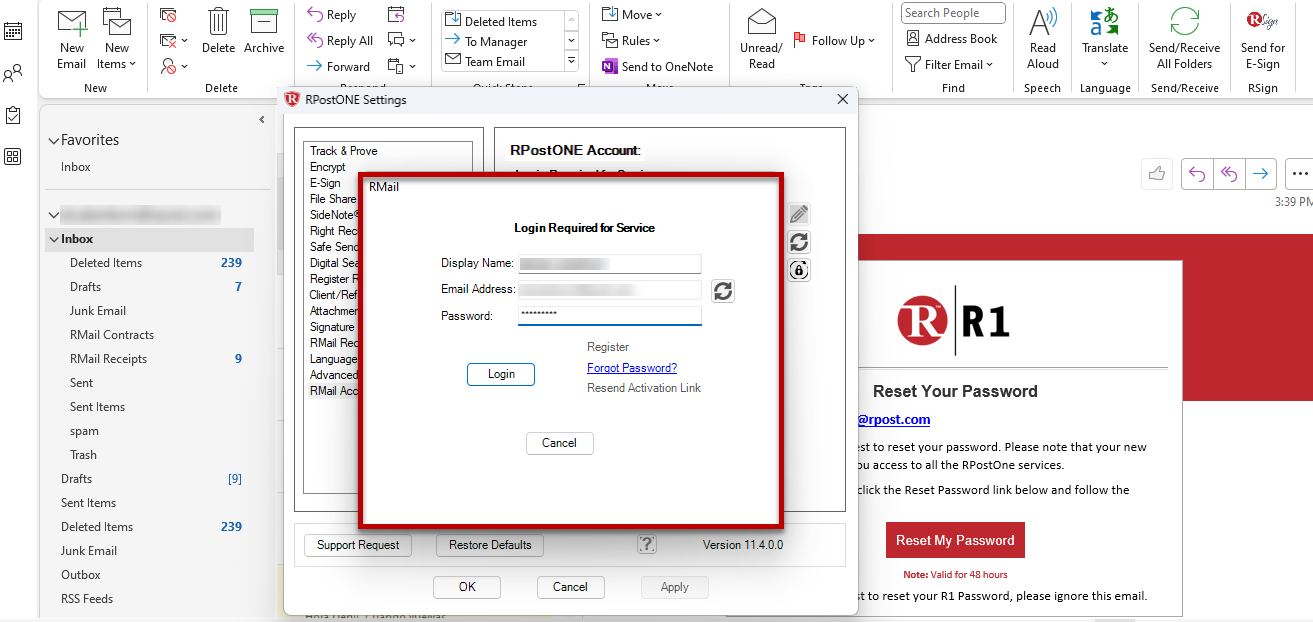
Task: Click the thumbs-up like icon on email
Action: [1157, 173]
